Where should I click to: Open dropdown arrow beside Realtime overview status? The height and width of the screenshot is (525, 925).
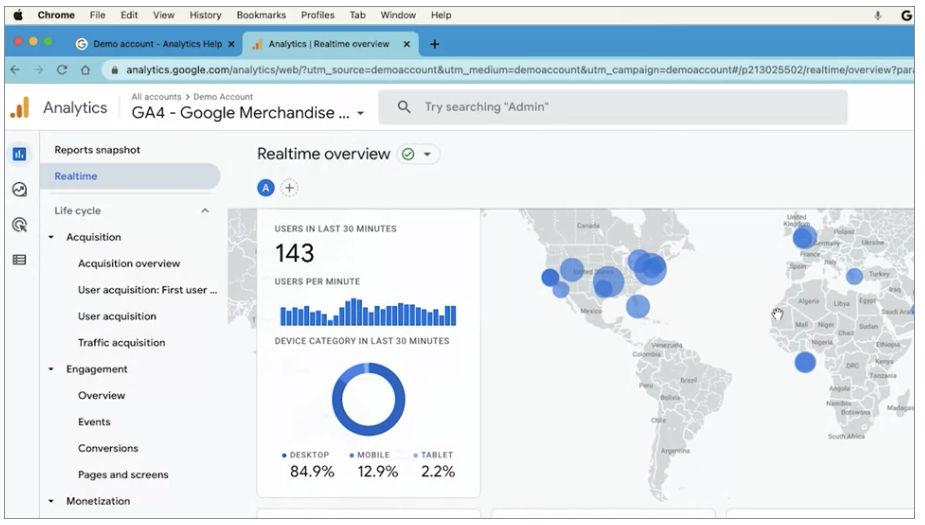(427, 154)
